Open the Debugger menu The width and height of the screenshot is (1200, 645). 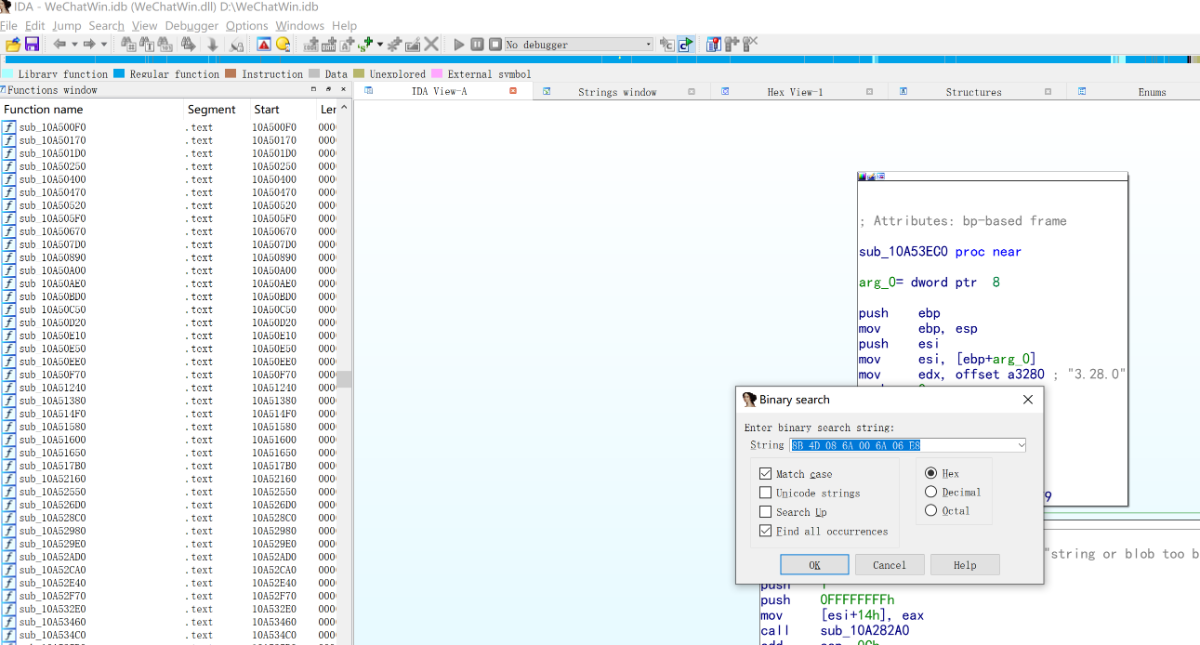[x=190, y=26]
